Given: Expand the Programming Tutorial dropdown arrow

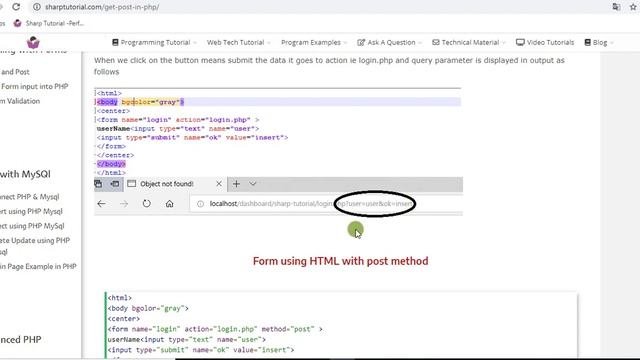Looking at the screenshot, I should click(195, 43).
